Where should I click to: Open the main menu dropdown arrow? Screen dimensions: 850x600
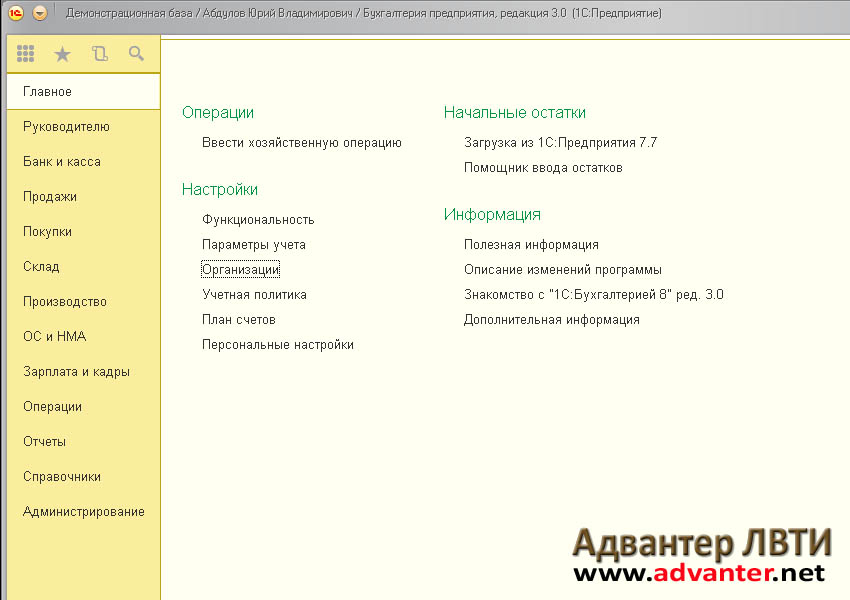pyautogui.click(x=40, y=12)
